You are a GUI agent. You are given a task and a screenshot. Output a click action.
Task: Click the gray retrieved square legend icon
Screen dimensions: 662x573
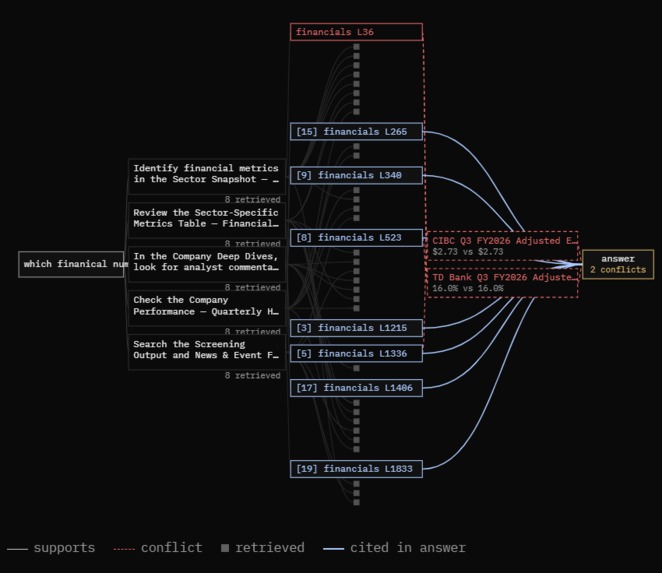(x=225, y=548)
